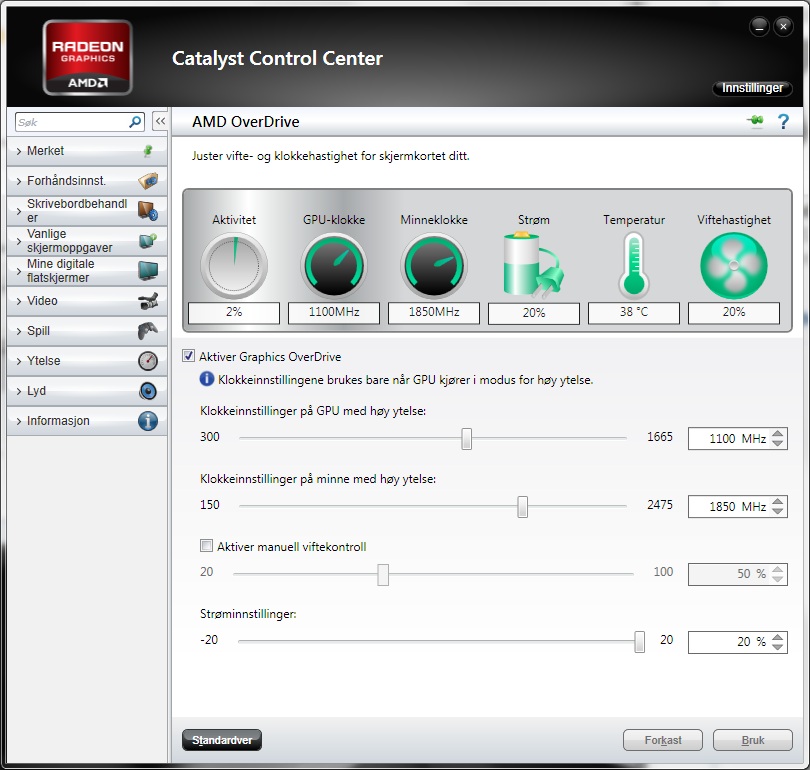This screenshot has height=770, width=810.
Task: Click the Standardver button
Action: click(222, 740)
